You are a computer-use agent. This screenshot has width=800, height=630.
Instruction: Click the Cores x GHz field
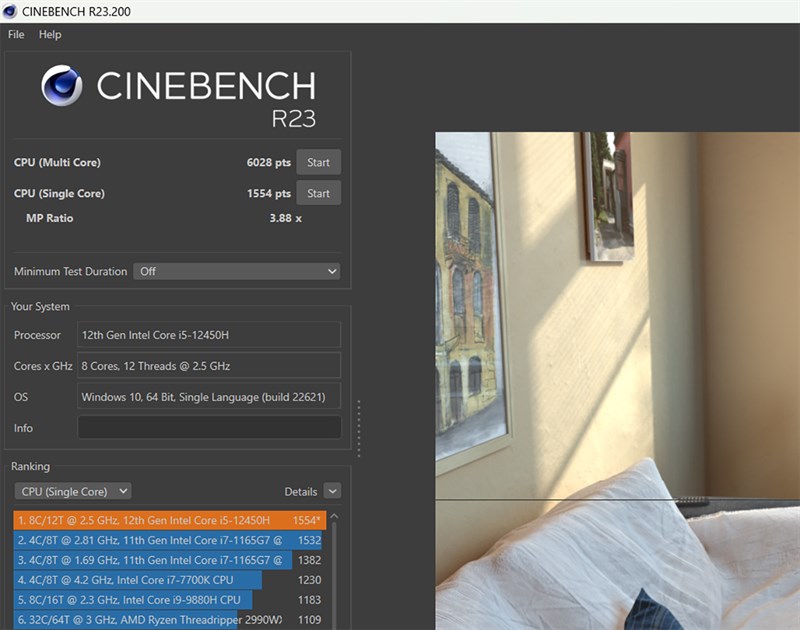[209, 366]
